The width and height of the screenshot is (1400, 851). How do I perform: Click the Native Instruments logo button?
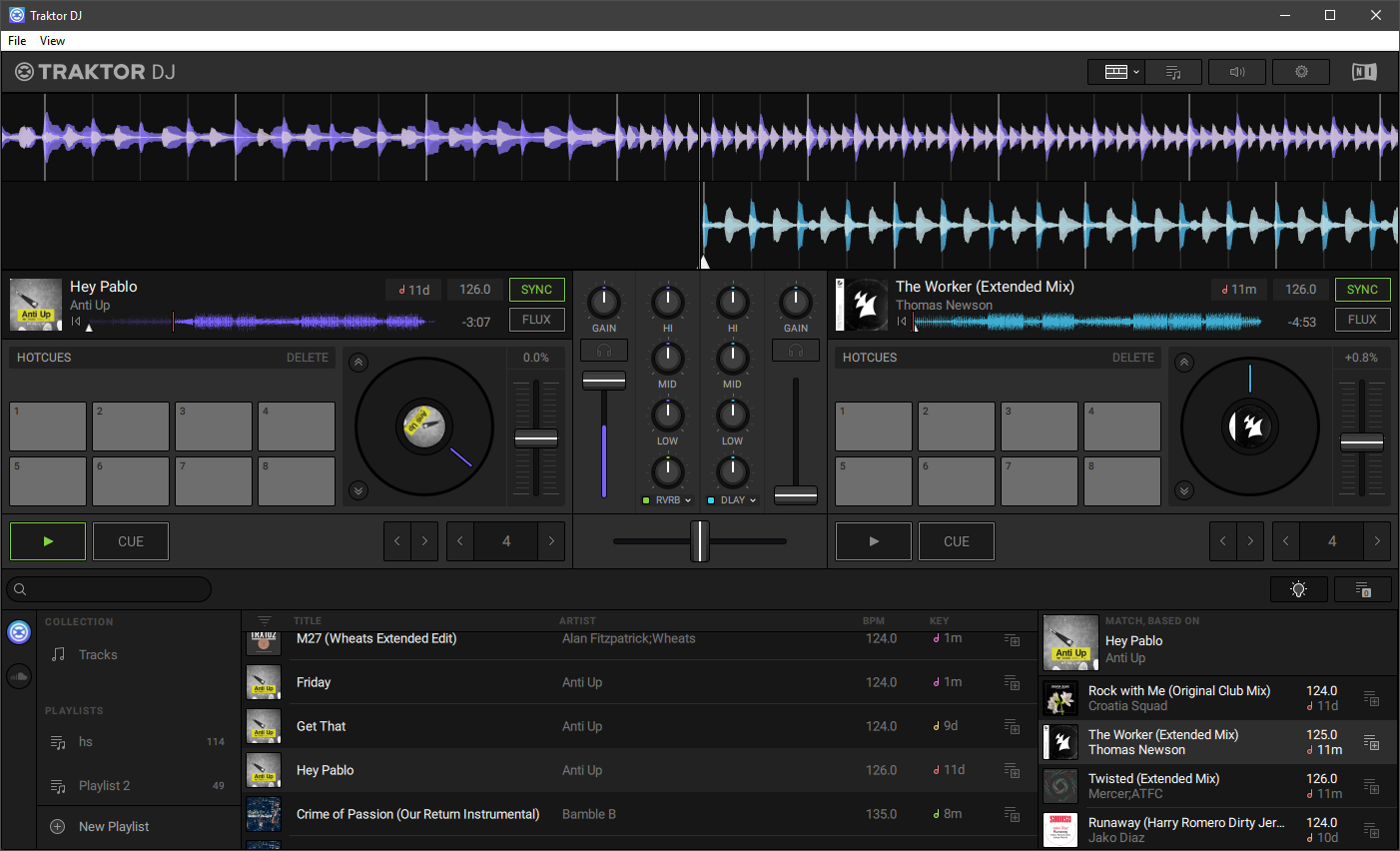1364,72
